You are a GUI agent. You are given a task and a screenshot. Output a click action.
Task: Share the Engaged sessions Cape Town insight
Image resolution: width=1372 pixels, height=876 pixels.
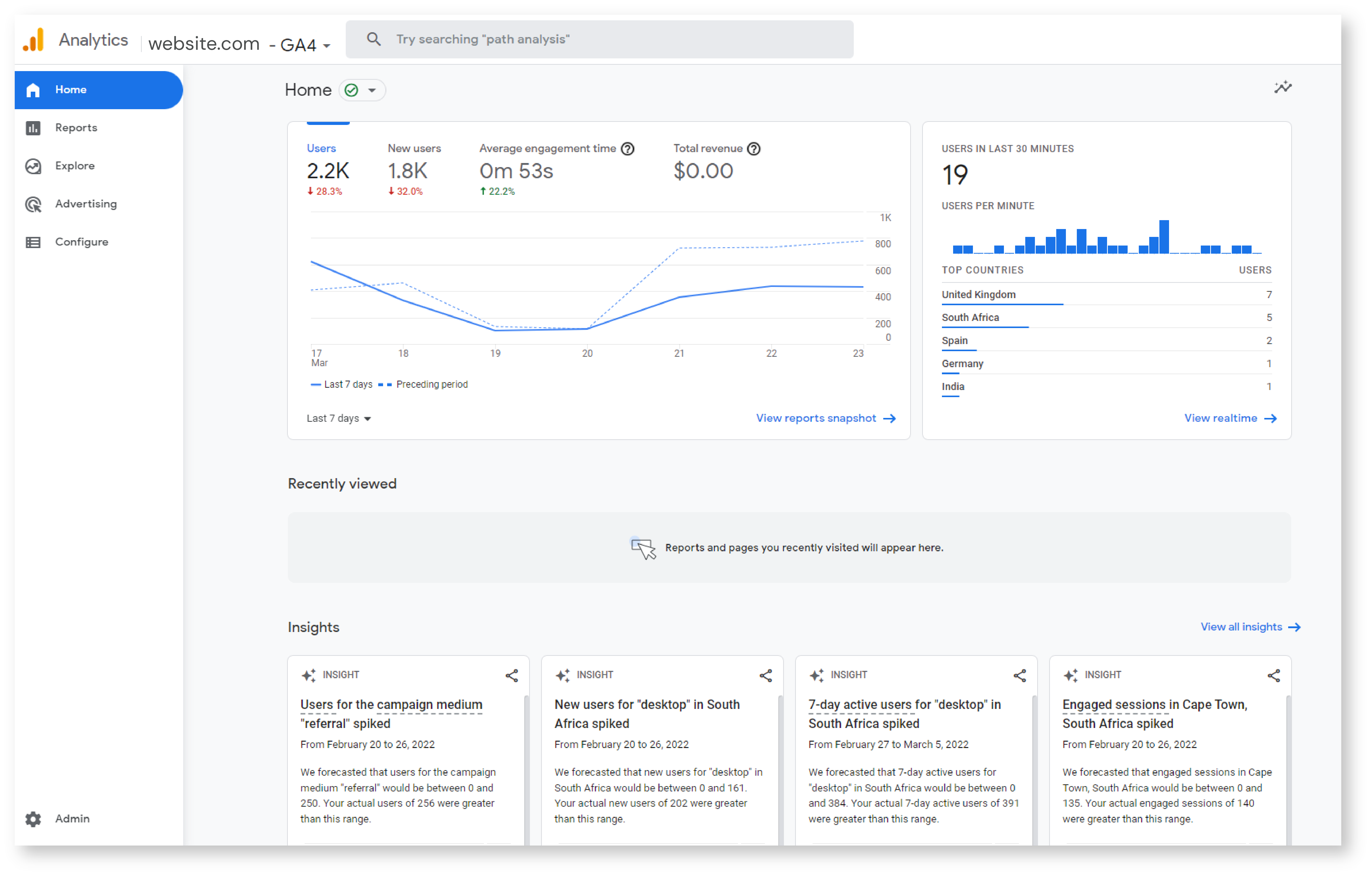(1273, 675)
